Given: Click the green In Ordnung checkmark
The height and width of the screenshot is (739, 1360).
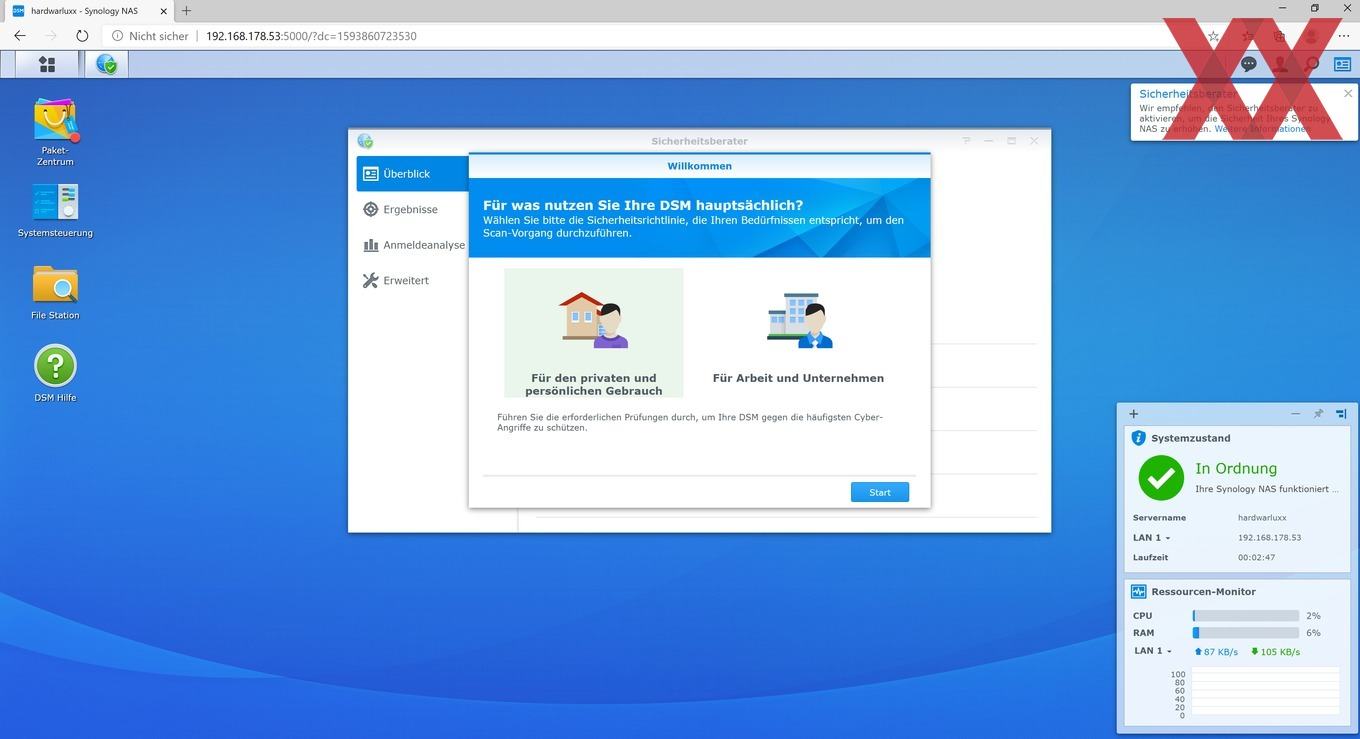Looking at the screenshot, I should tap(1161, 478).
